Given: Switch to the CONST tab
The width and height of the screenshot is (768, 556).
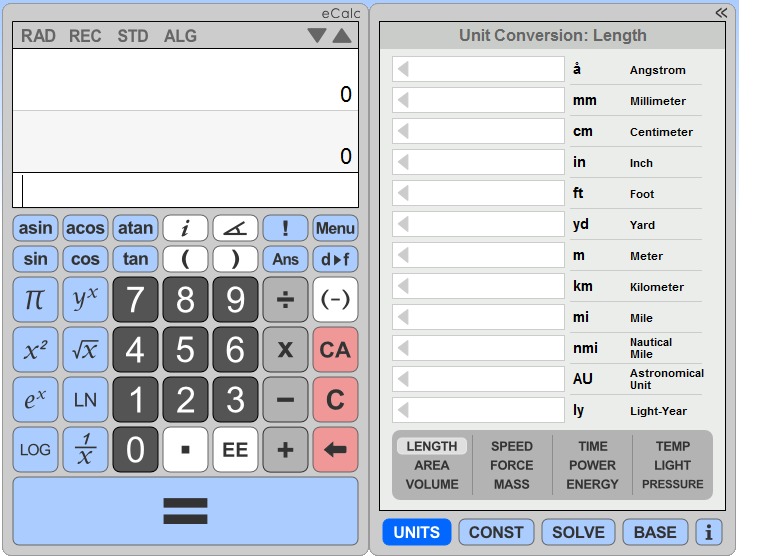Looking at the screenshot, I should [x=496, y=532].
